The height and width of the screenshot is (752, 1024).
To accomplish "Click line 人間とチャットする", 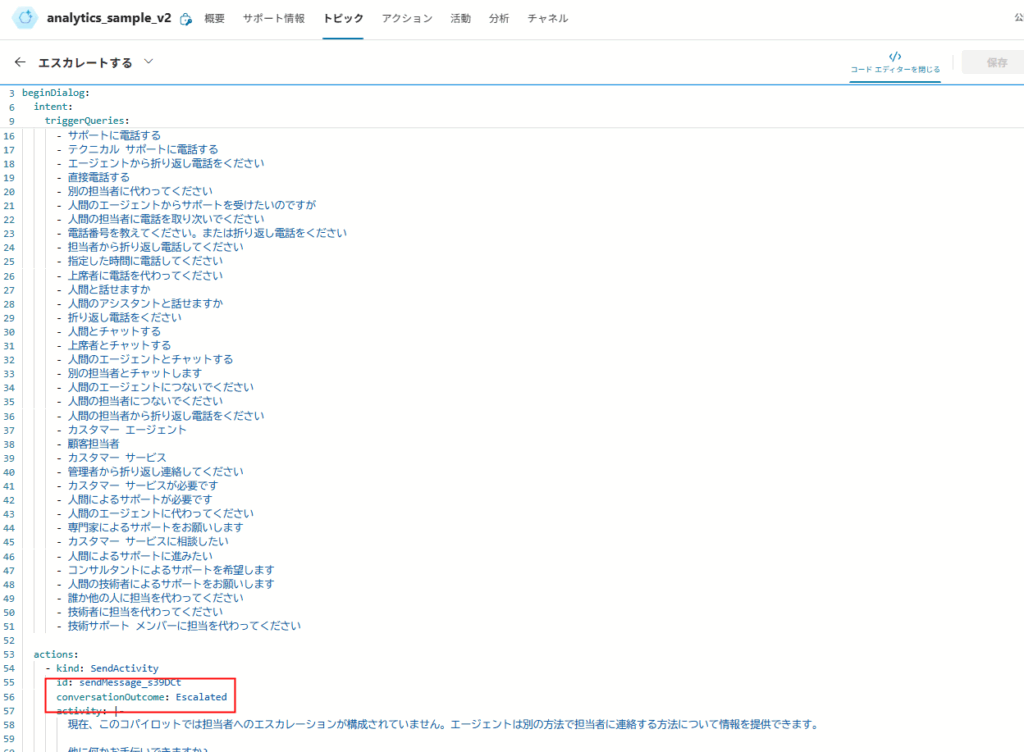I will tap(114, 332).
